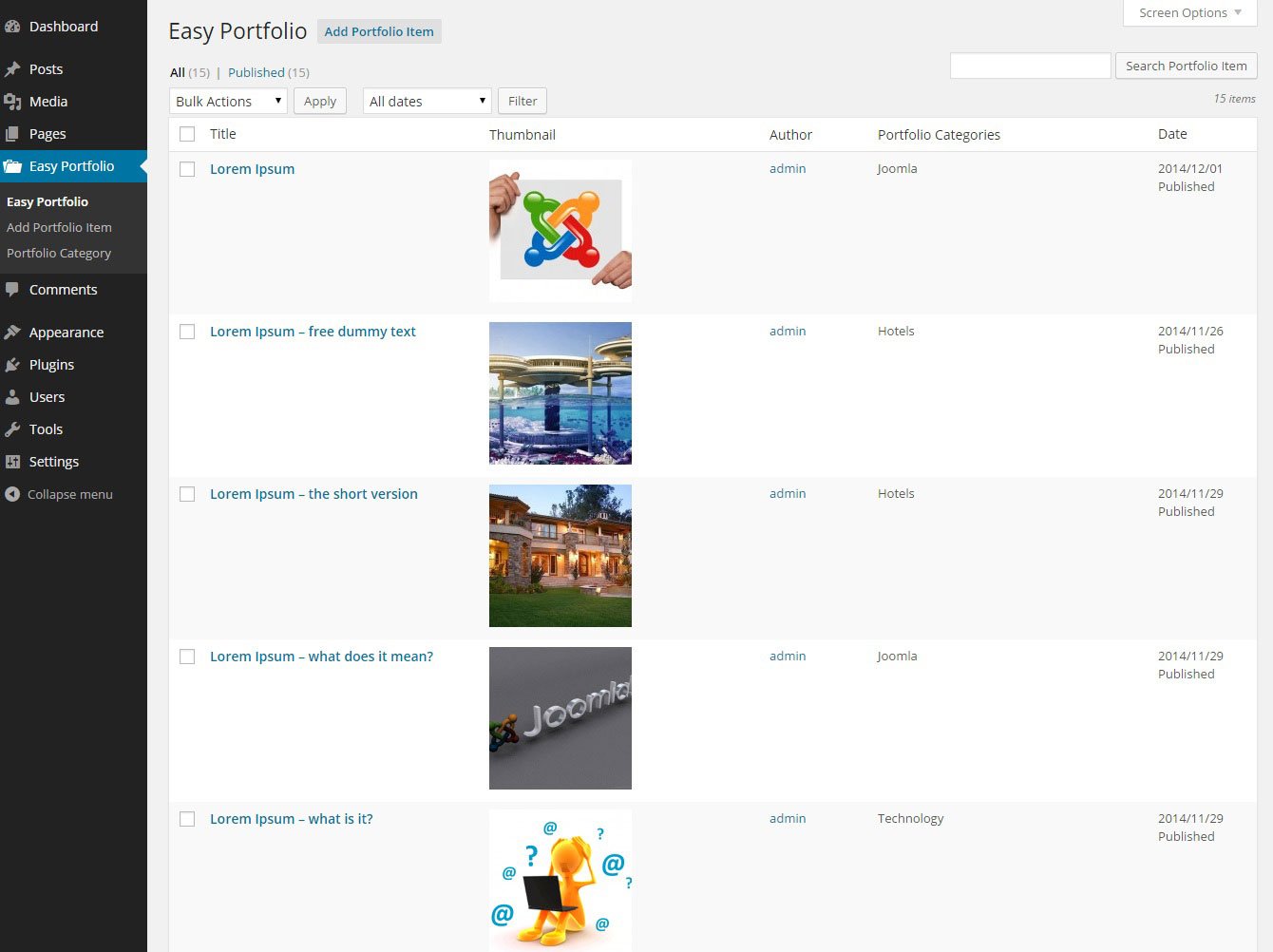Select the 'Lorem Ipsum – what is it?' checkbox
The width and height of the screenshot is (1273, 952).
(187, 819)
